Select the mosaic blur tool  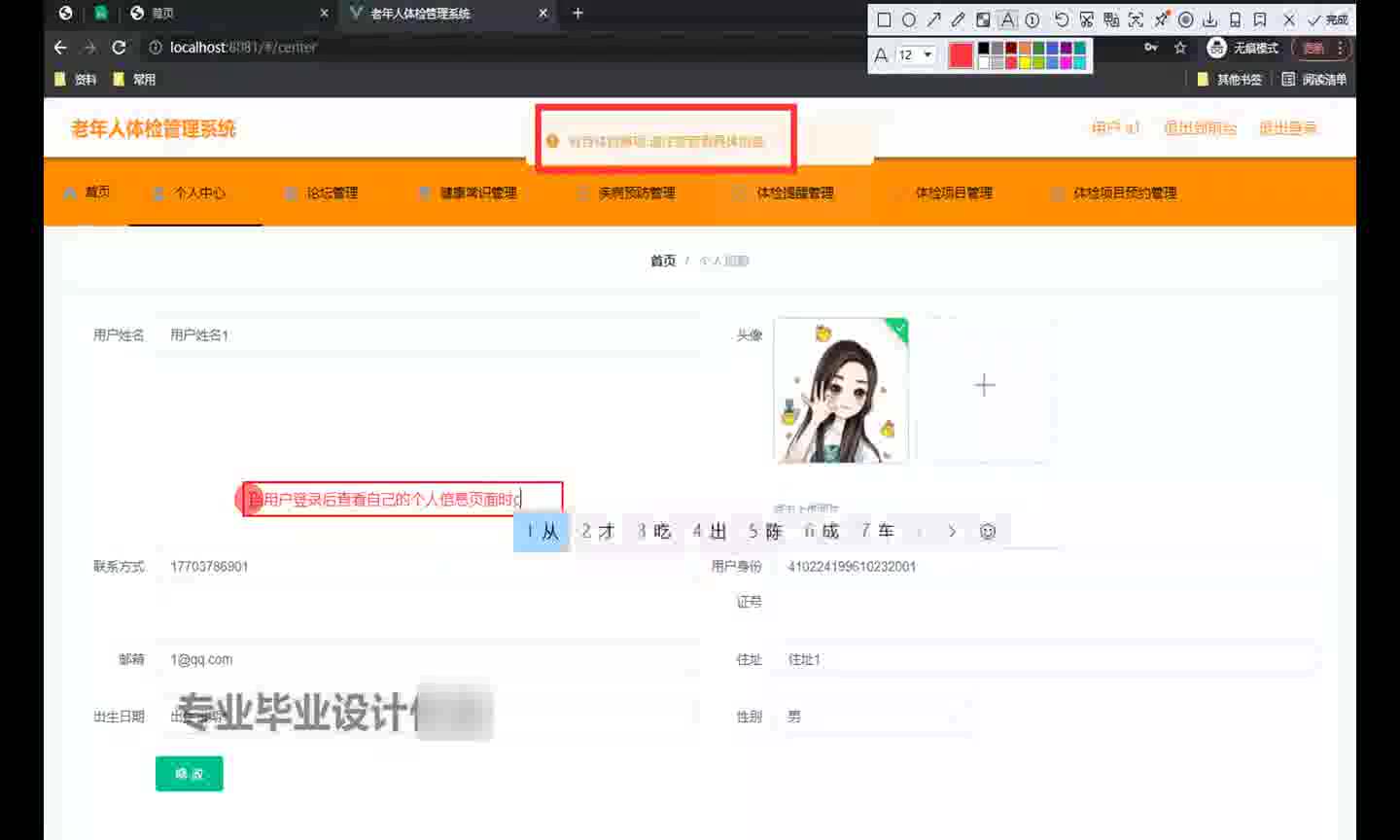[983, 19]
